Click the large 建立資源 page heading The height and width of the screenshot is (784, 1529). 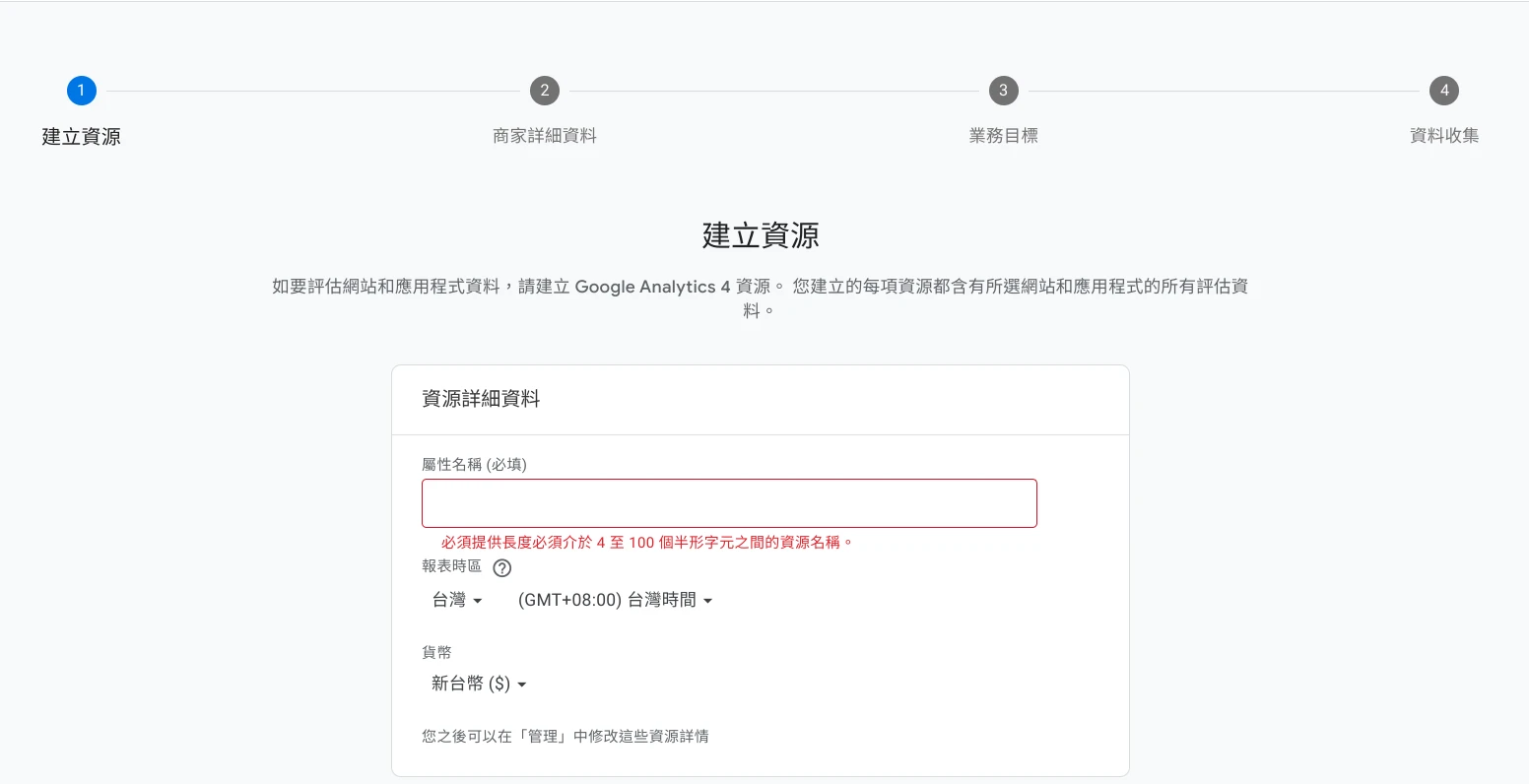click(761, 236)
